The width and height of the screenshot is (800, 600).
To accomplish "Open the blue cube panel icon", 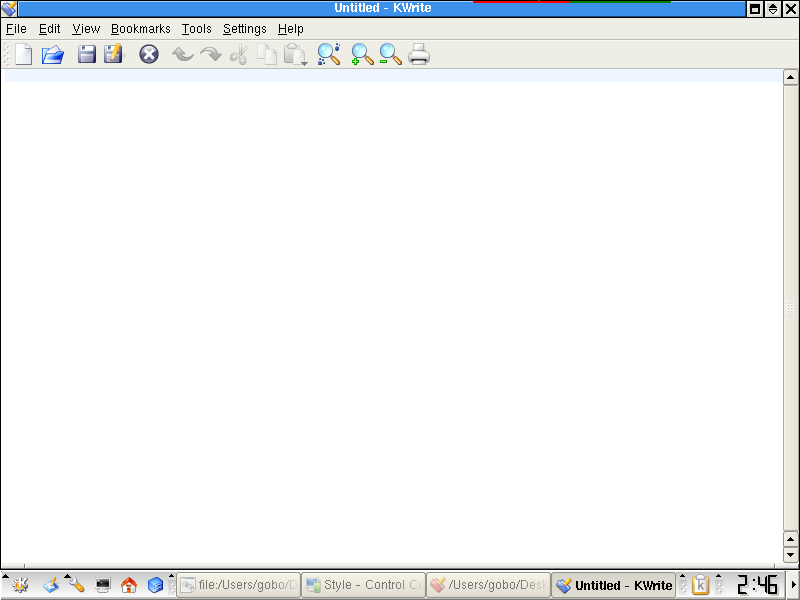I will point(155,585).
